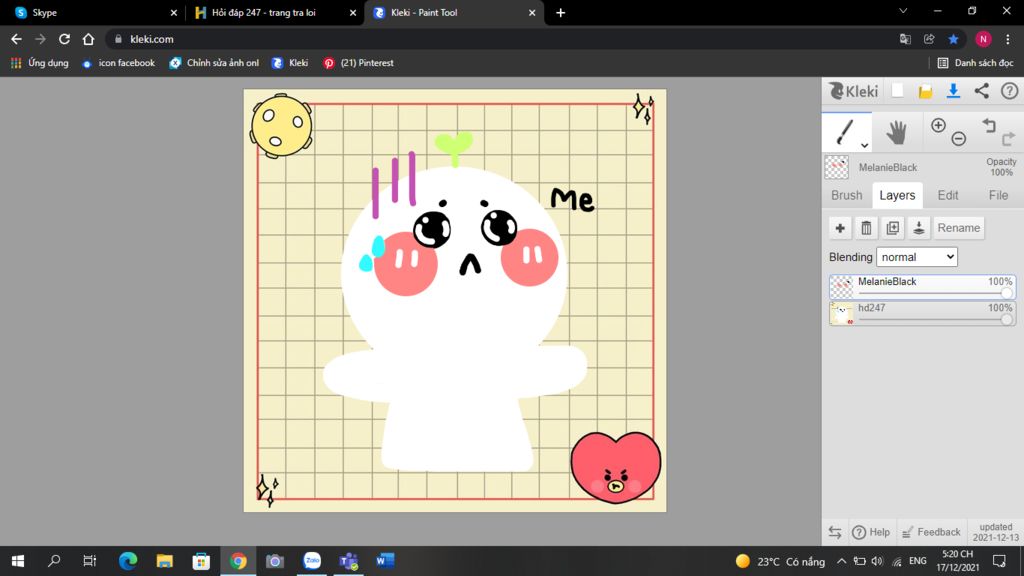This screenshot has width=1024, height=576.
Task: Download the drawing with the save icon
Action: [953, 91]
